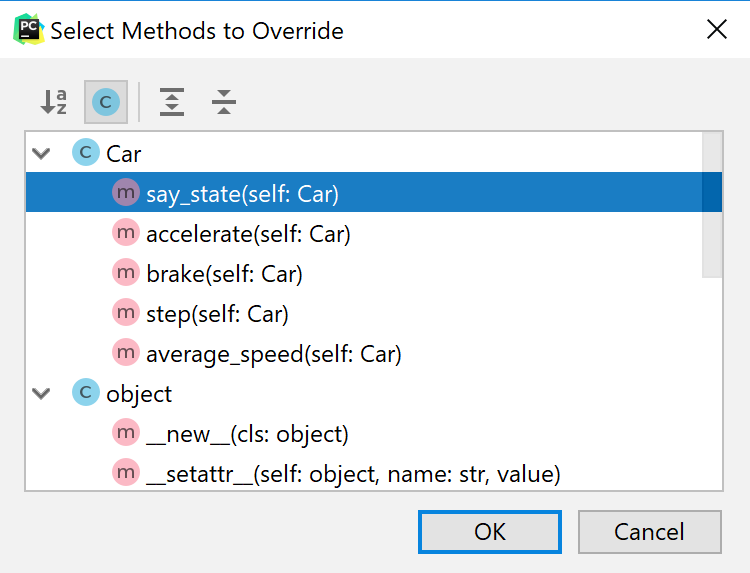Viewport: 750px width, 573px height.
Task: Sort methods alphabetically with the a-z icon
Action: [54, 102]
